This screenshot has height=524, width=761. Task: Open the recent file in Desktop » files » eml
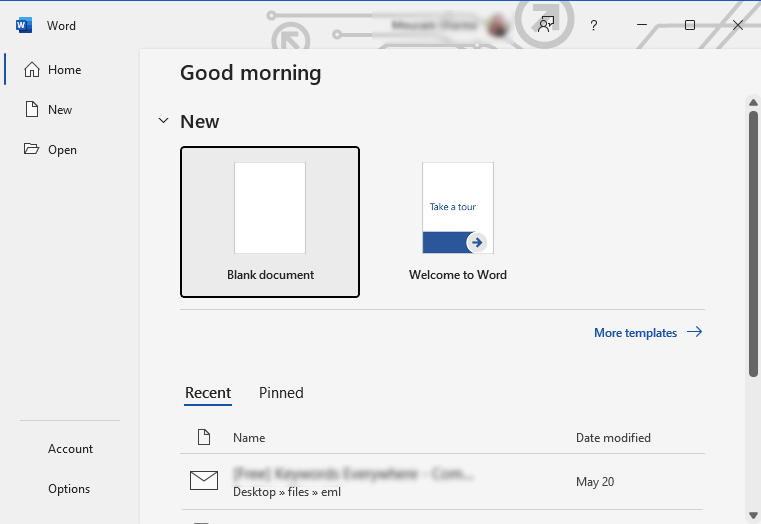point(442,482)
